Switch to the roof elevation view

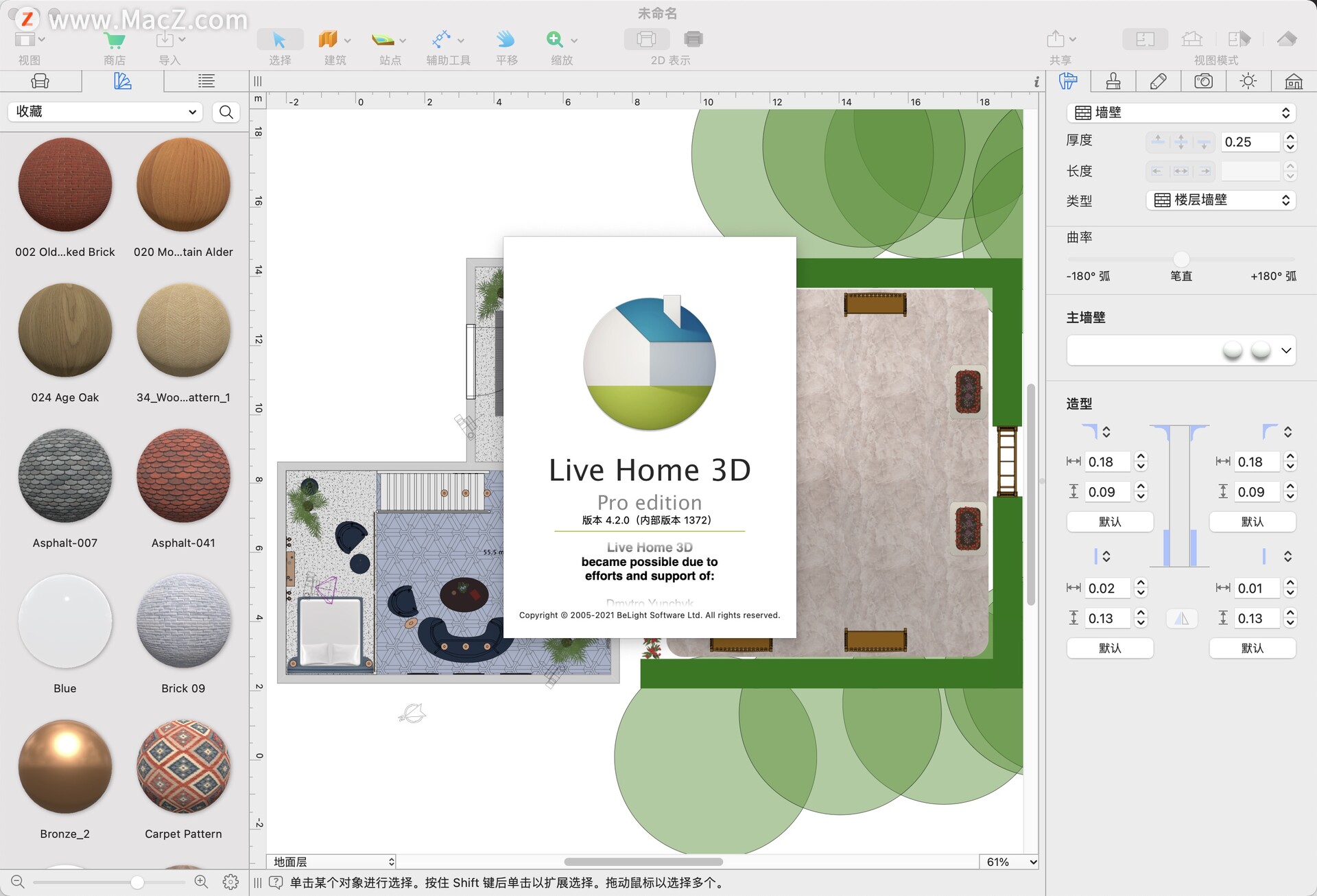1287,39
